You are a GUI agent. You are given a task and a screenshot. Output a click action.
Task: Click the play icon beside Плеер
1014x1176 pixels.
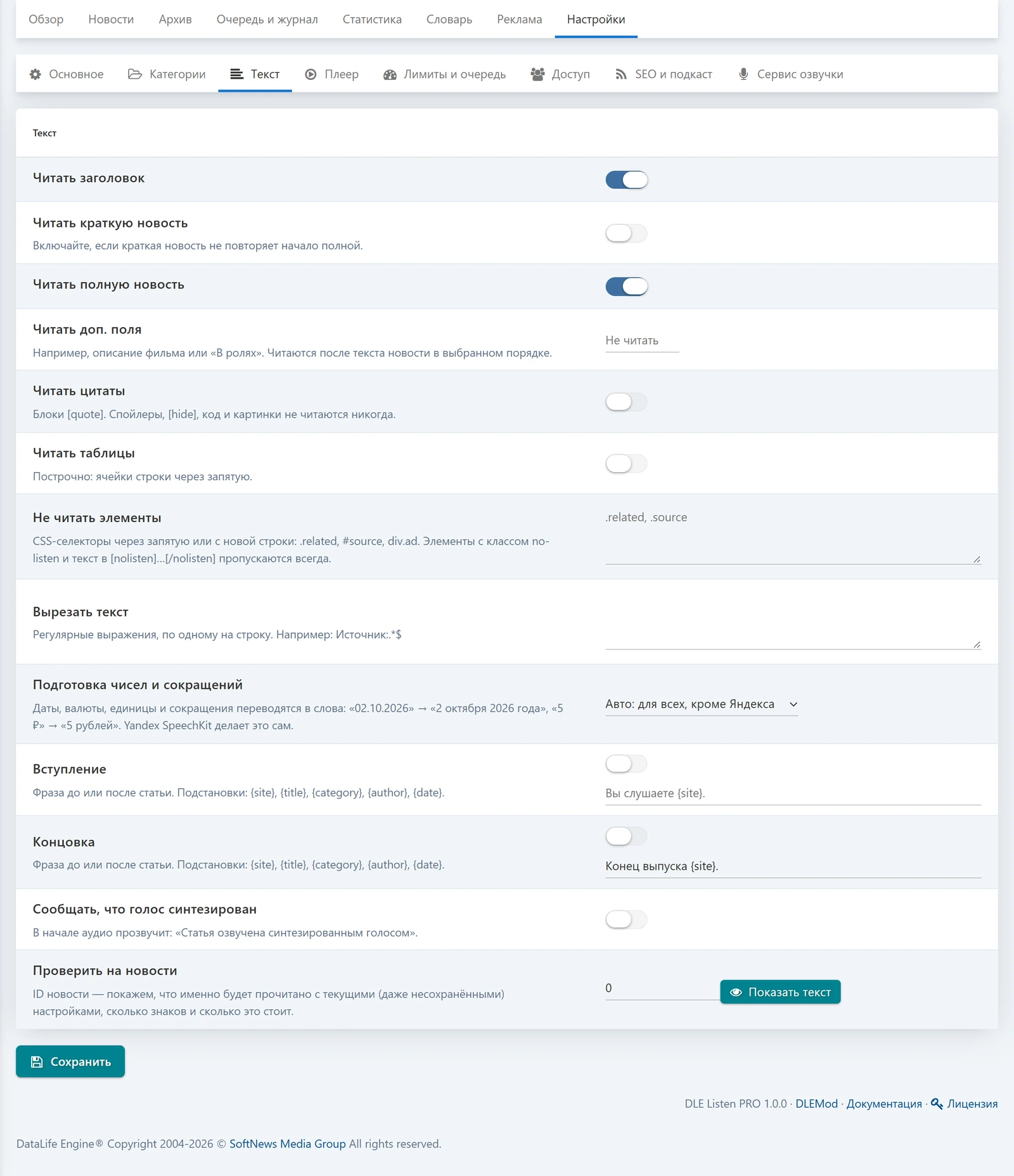point(311,74)
